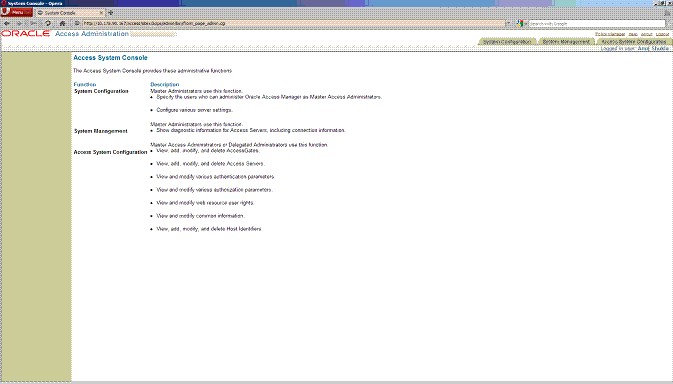Click 'View and modify common information' text

(200, 216)
